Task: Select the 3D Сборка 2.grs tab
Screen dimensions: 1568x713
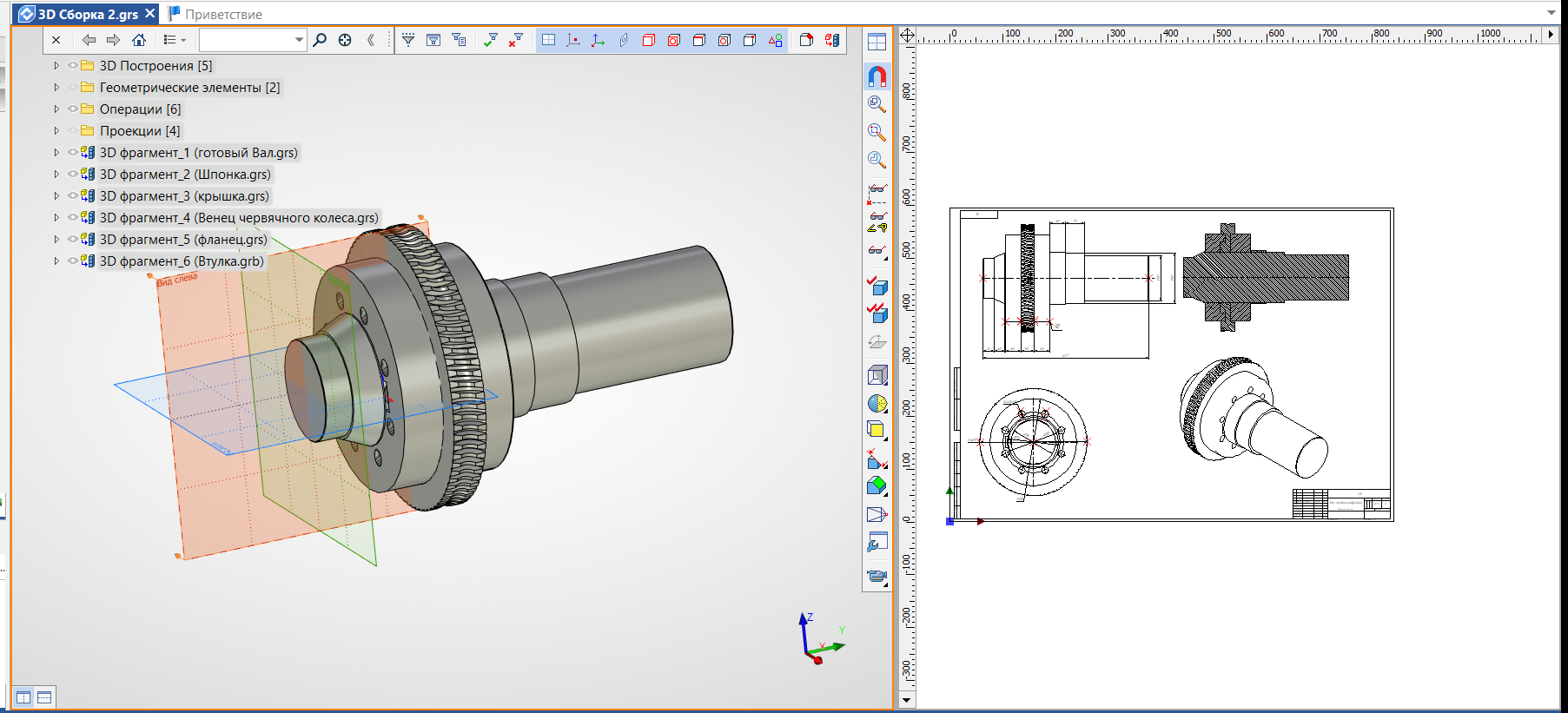Action: 87,14
